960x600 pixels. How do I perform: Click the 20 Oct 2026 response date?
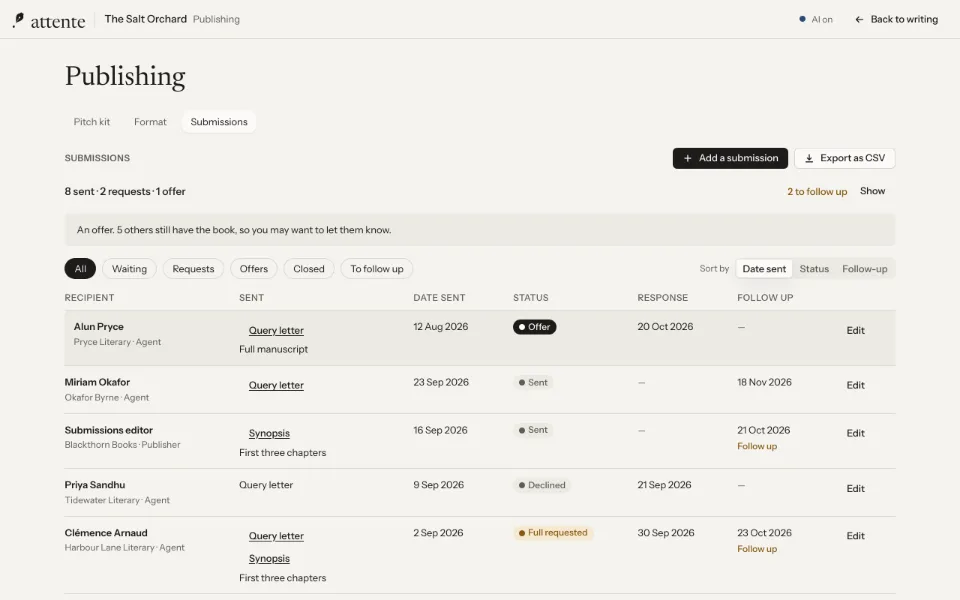pyautogui.click(x=665, y=327)
